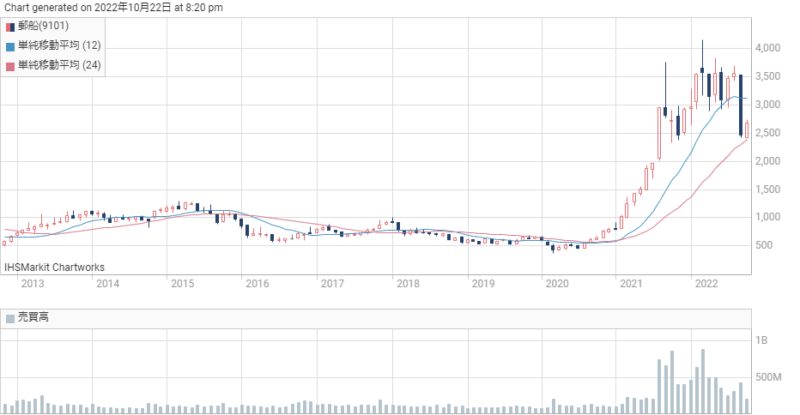Click the chart generated timestamp text
Image resolution: width=800 pixels, height=415 pixels.
114,8
